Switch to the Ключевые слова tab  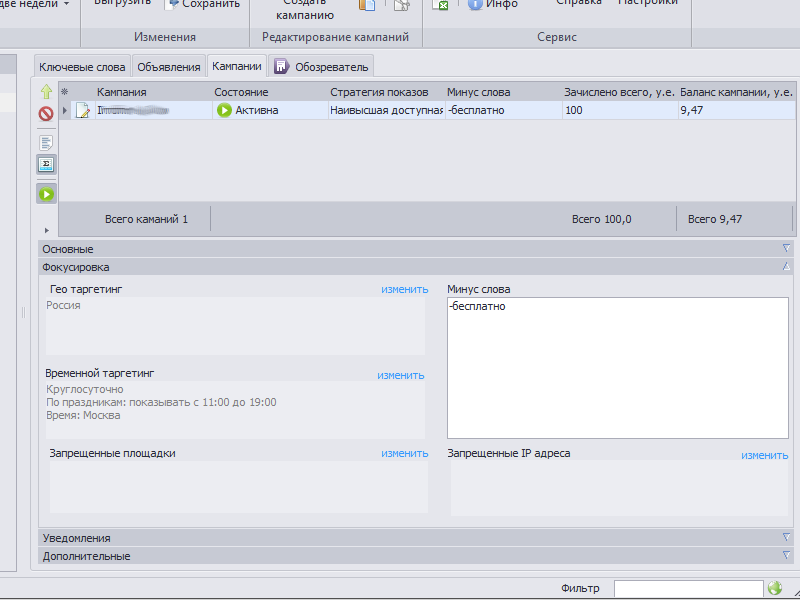(81, 67)
